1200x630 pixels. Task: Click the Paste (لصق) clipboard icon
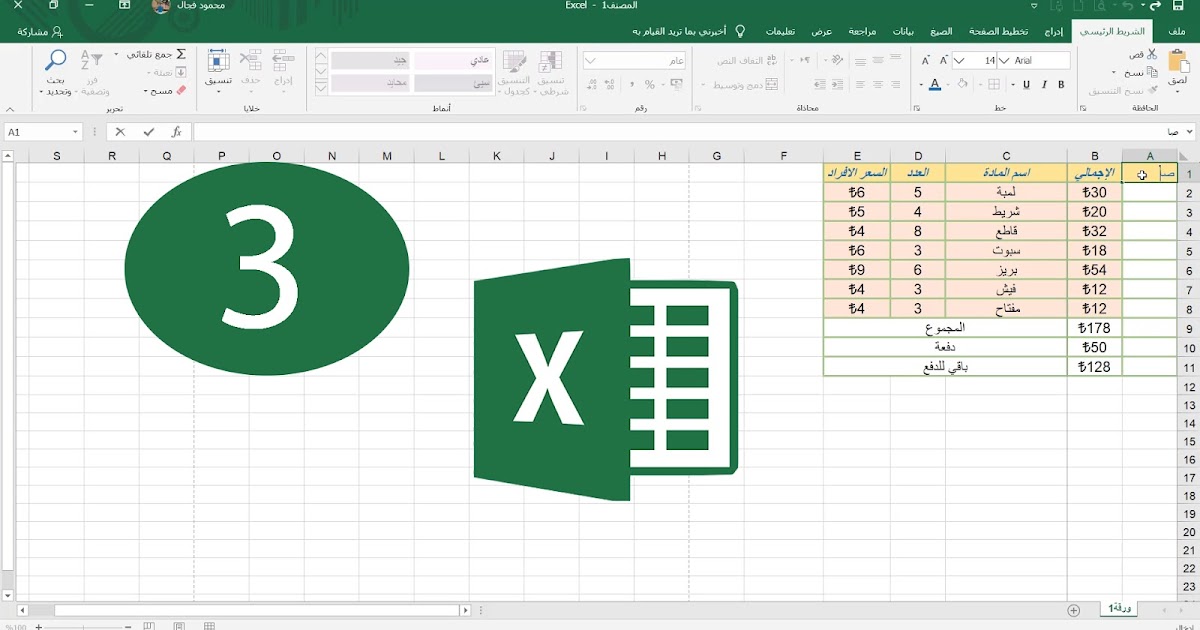click(x=1177, y=60)
